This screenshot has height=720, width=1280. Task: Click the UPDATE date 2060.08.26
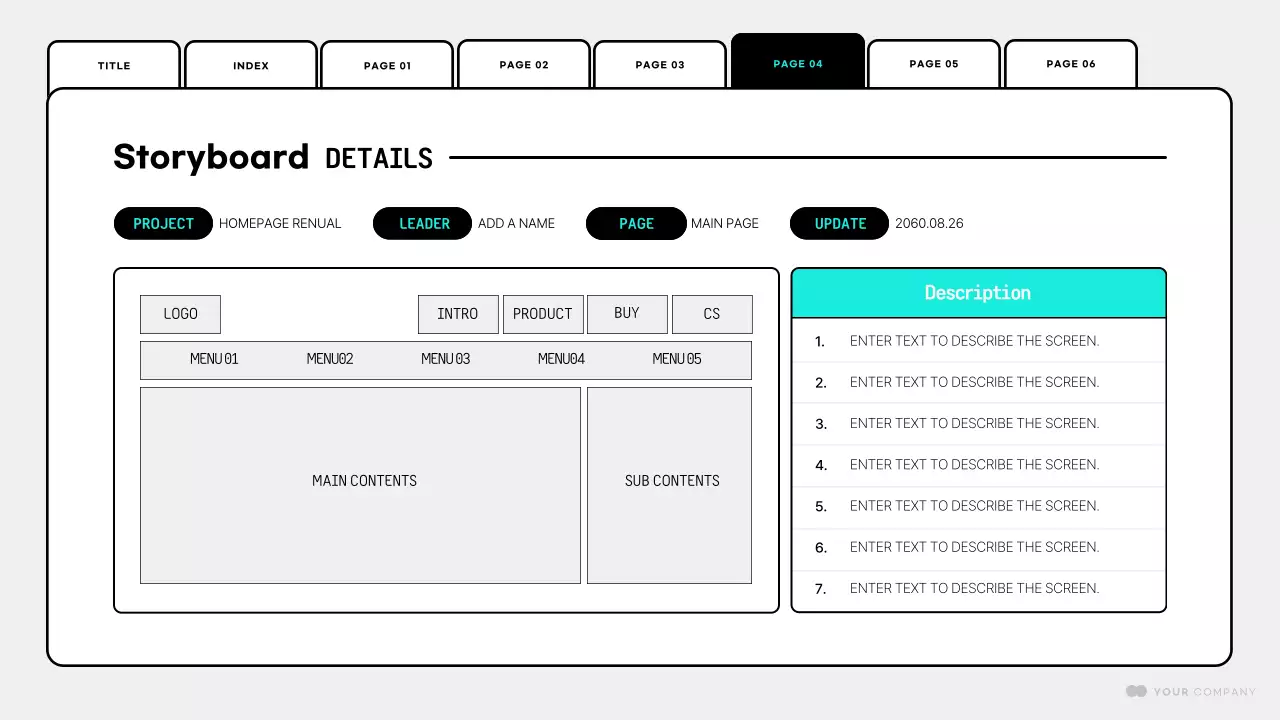click(929, 223)
